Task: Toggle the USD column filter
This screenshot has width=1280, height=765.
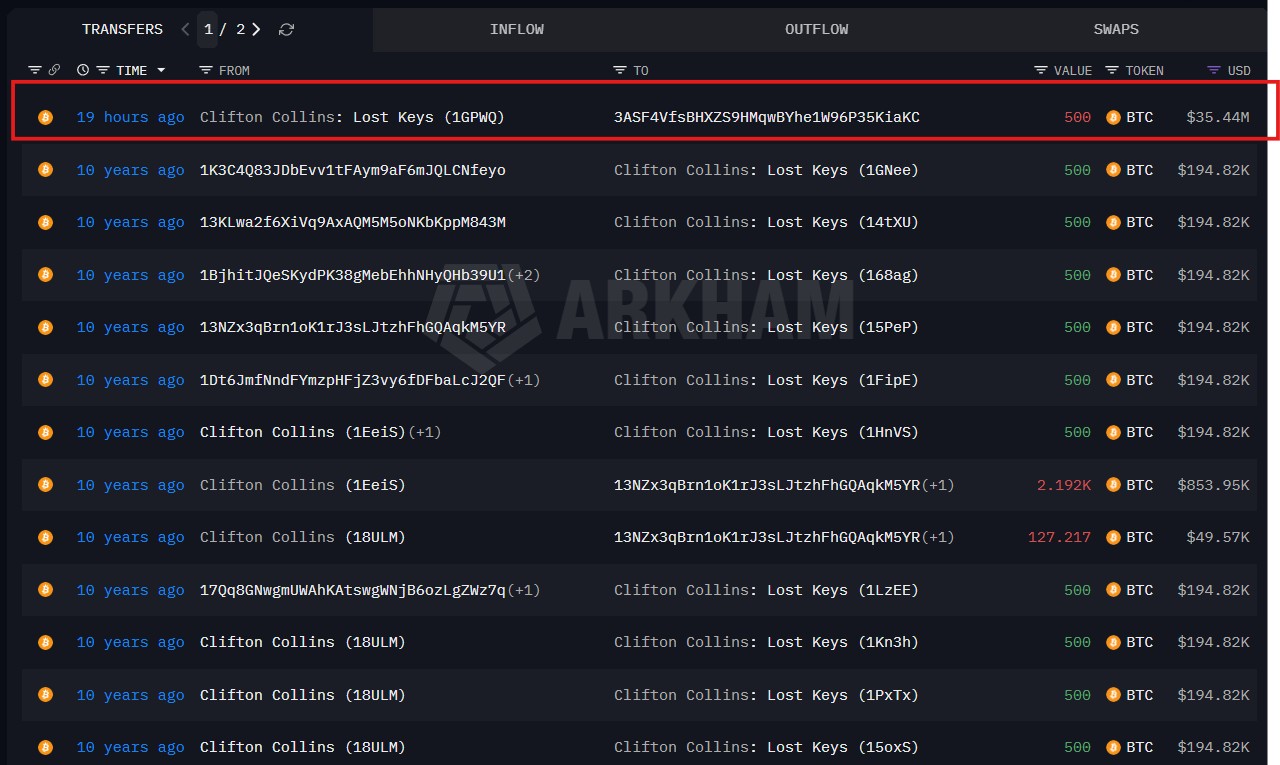Action: pos(1214,70)
